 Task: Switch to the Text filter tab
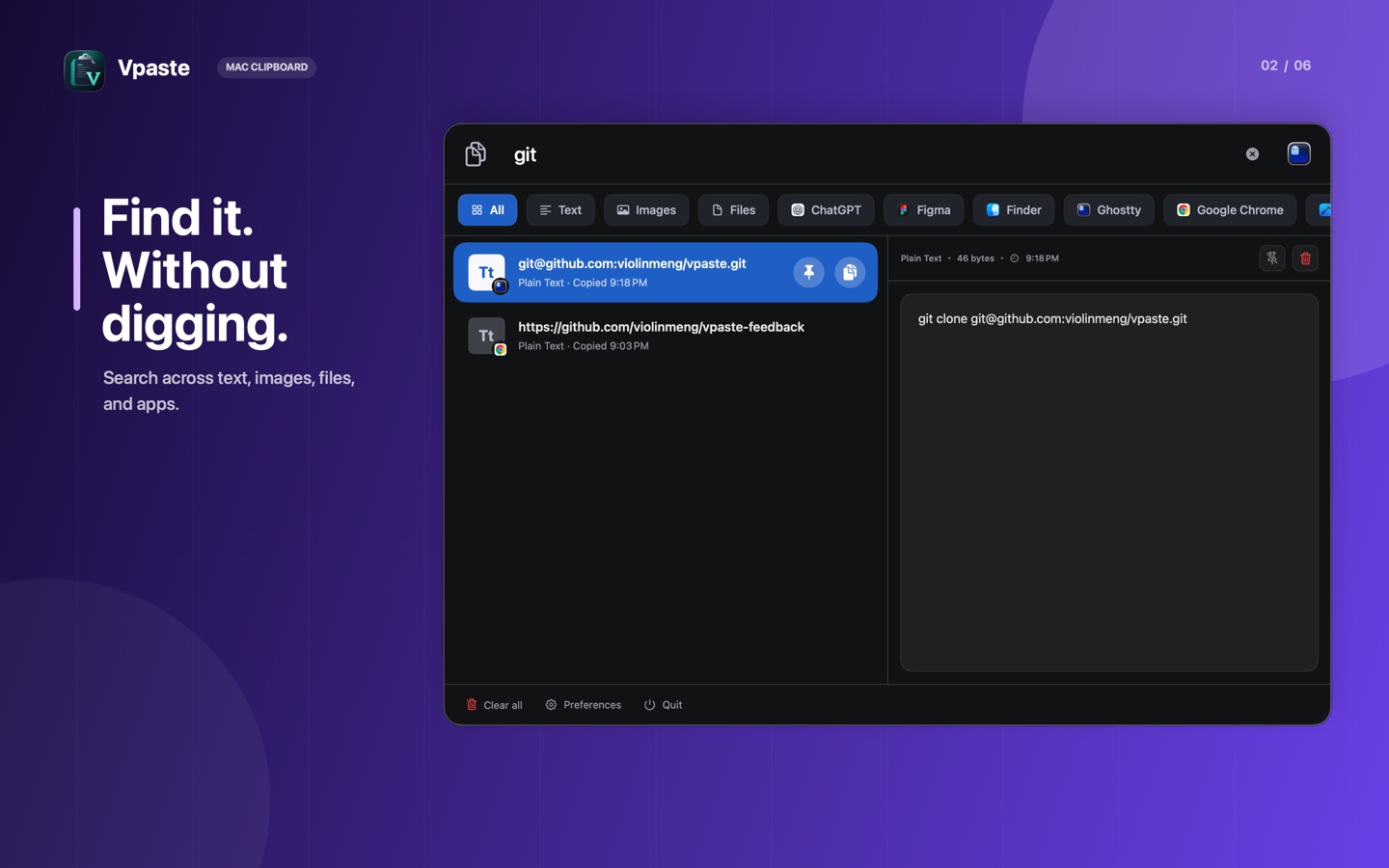tap(560, 210)
